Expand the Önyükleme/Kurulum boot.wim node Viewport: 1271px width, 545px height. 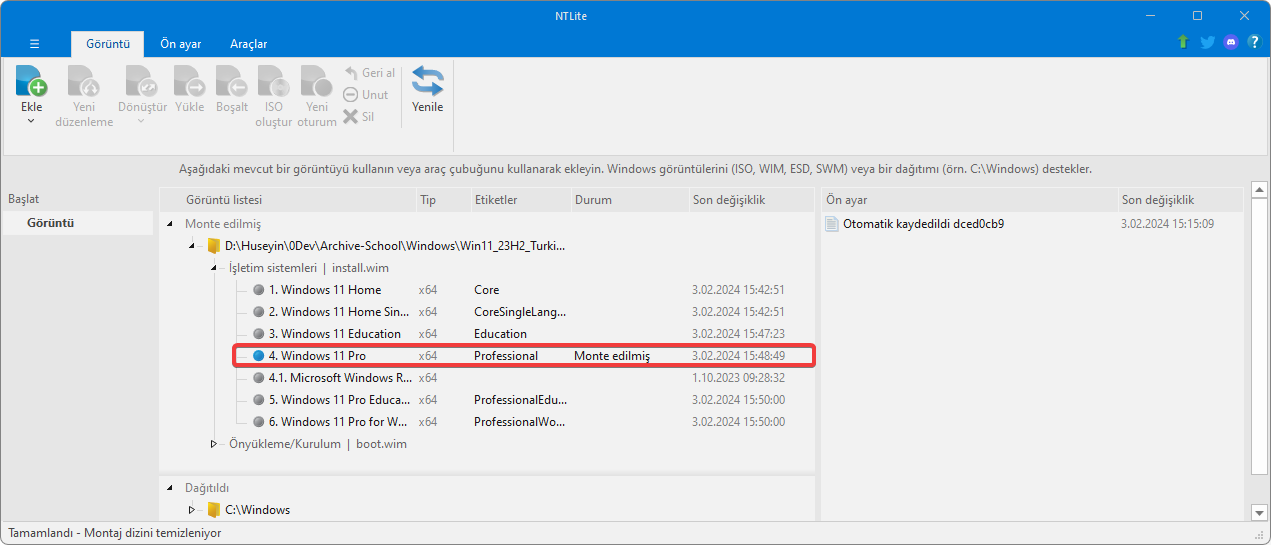pos(214,444)
